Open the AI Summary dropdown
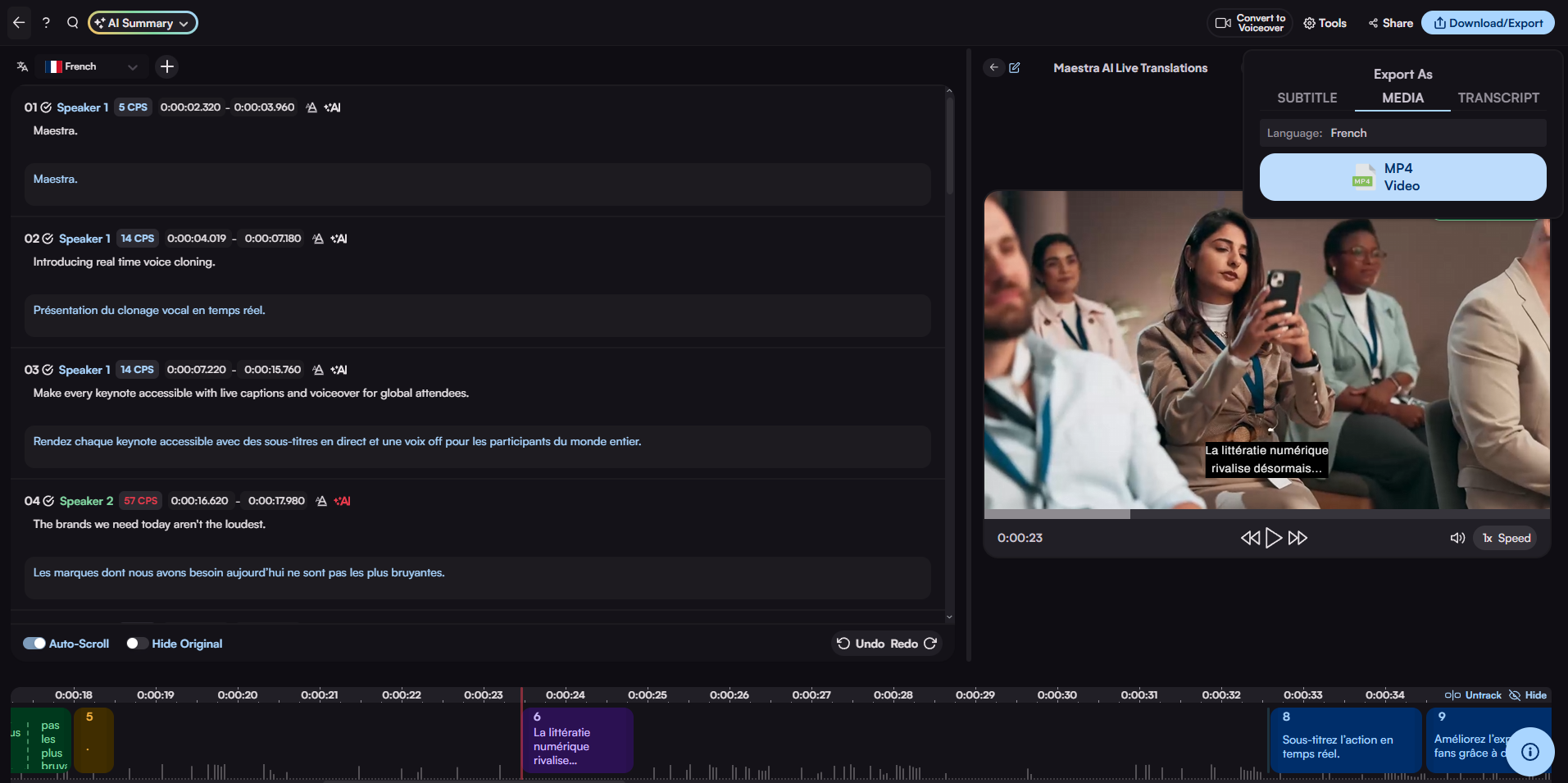Image resolution: width=1568 pixels, height=783 pixels. (143, 23)
